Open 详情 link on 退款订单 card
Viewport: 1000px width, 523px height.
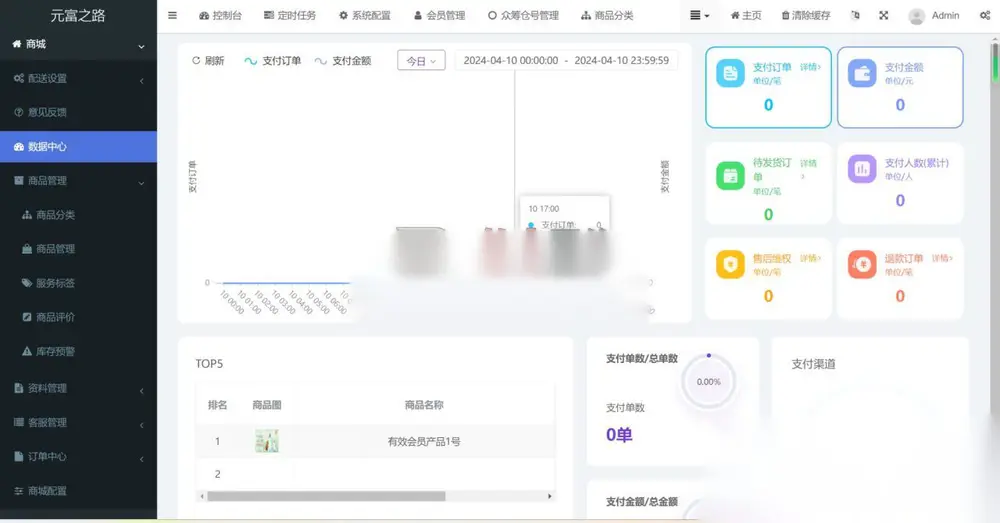click(x=942, y=258)
